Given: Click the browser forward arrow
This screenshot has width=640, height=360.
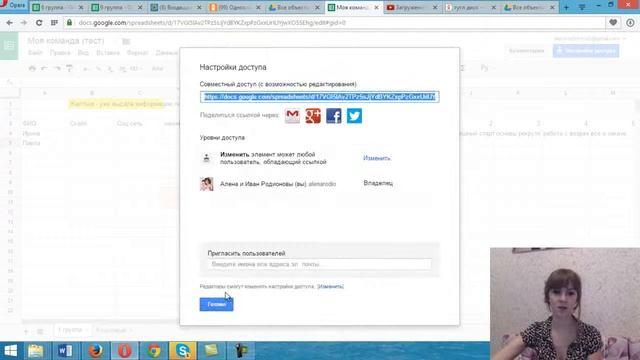Looking at the screenshot, I should 24,23.
